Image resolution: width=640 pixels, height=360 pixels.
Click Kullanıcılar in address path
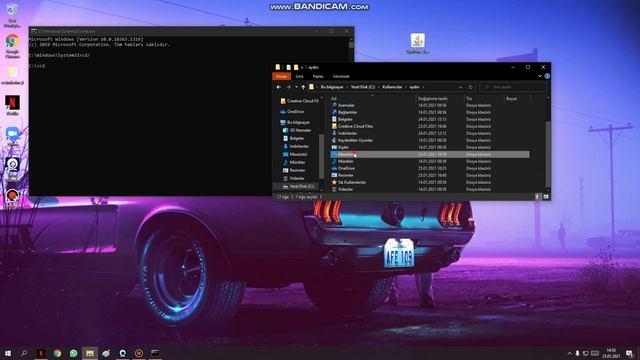392,87
